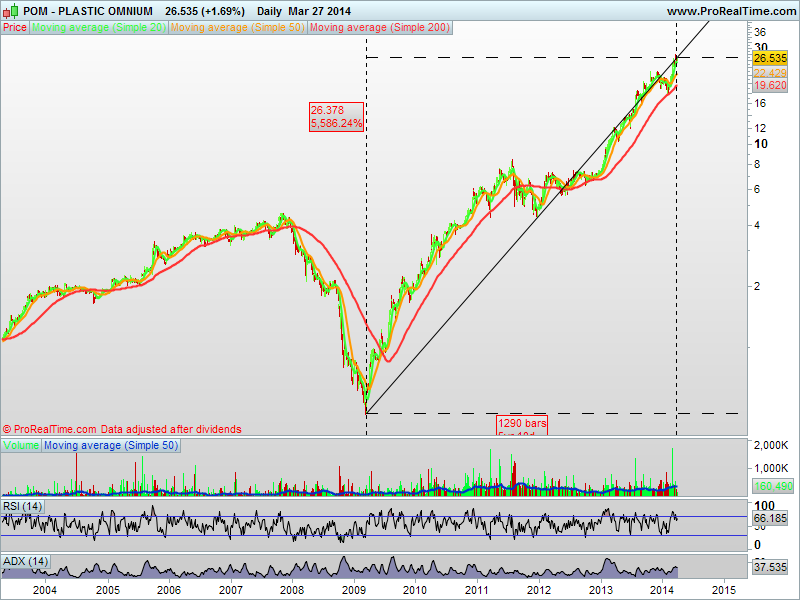Click the 2,000K volume scale label
Viewport: 800px width, 600px height.
point(771,445)
